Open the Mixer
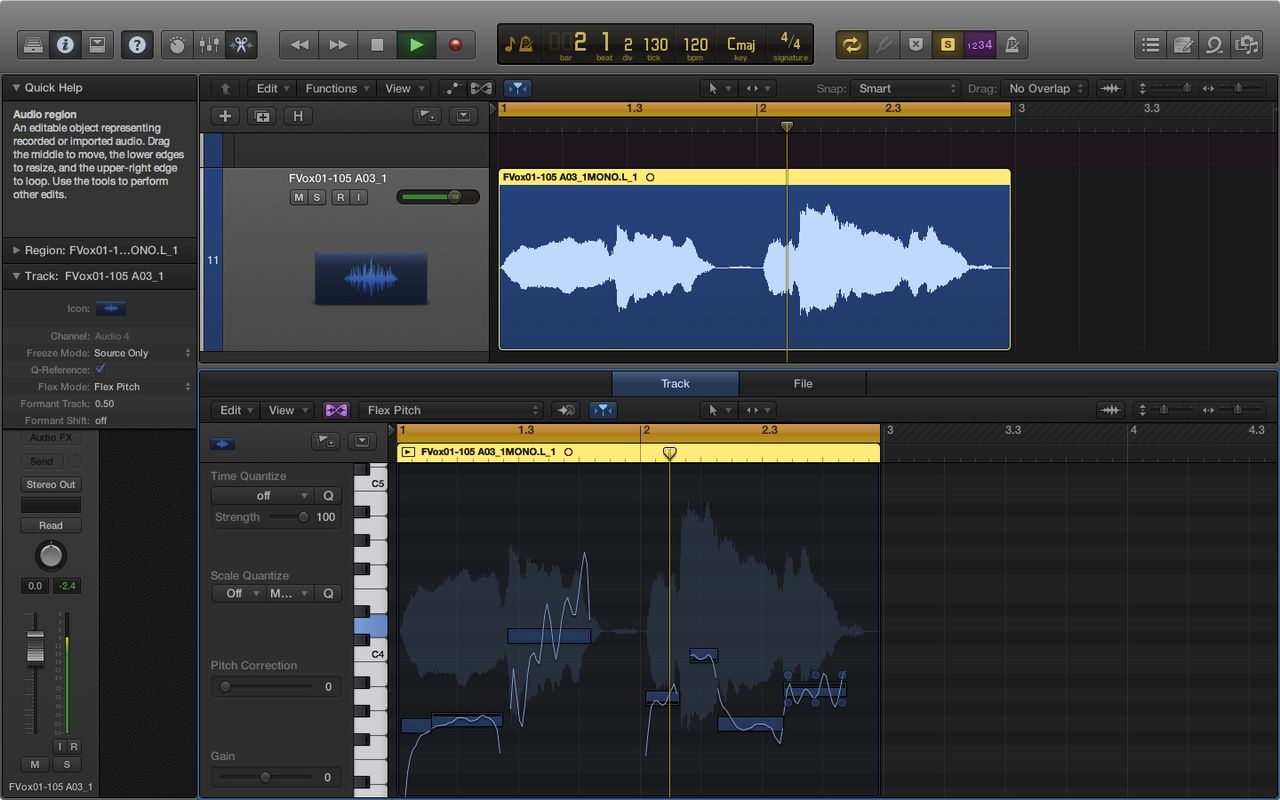The height and width of the screenshot is (800, 1280). click(x=209, y=44)
